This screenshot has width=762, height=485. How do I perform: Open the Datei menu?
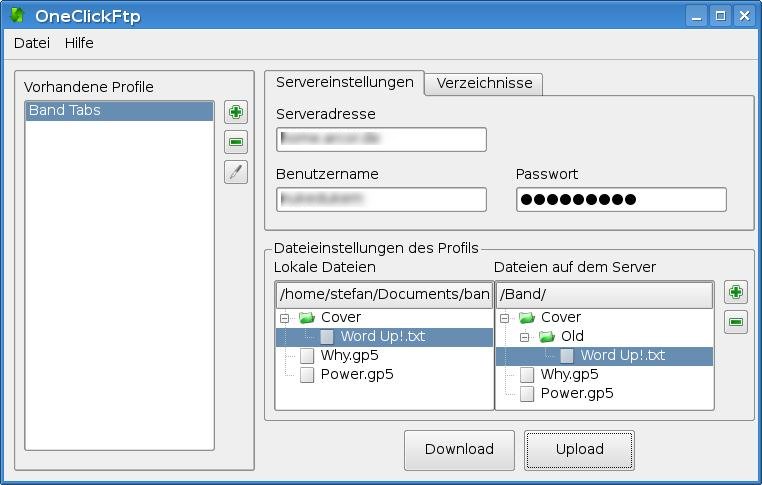coord(31,43)
